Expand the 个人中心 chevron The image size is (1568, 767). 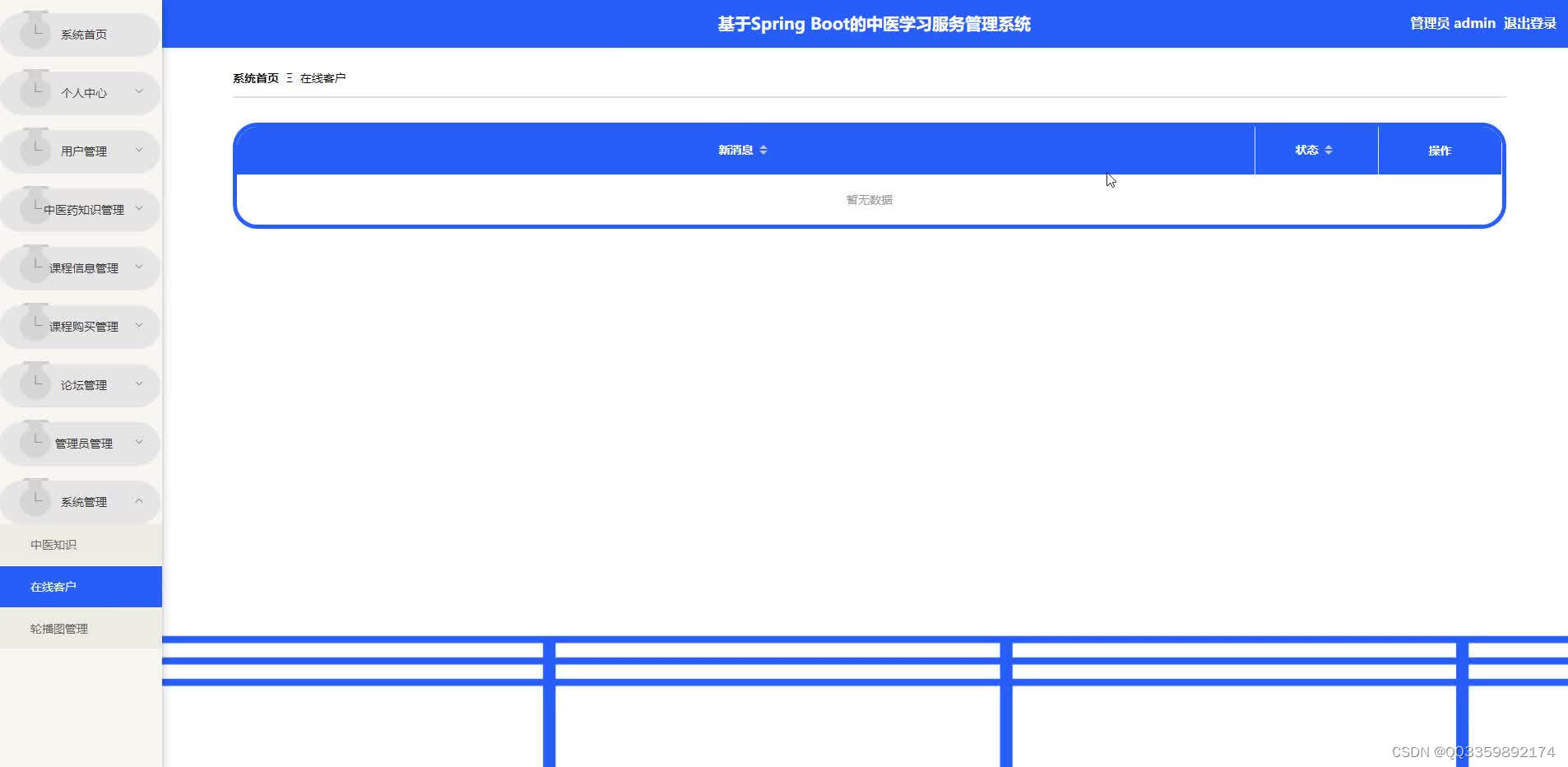tap(139, 91)
